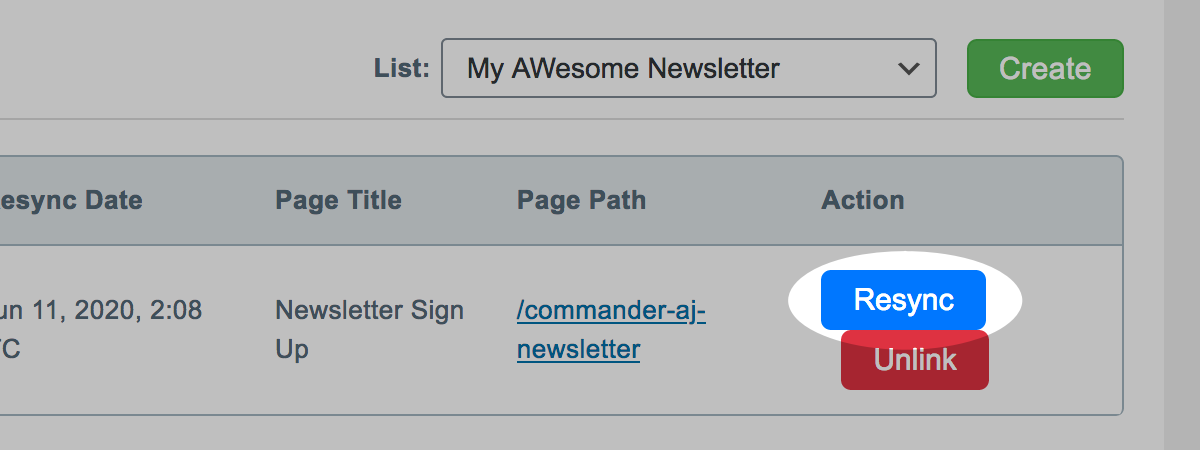This screenshot has height=450, width=1200.
Task: Click the Jun 11, 2020 resync date cell
Action: coord(101,311)
